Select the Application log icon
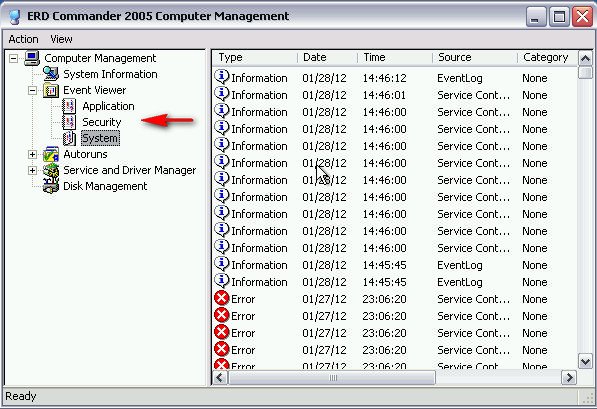The height and width of the screenshot is (409, 597). pos(69,106)
